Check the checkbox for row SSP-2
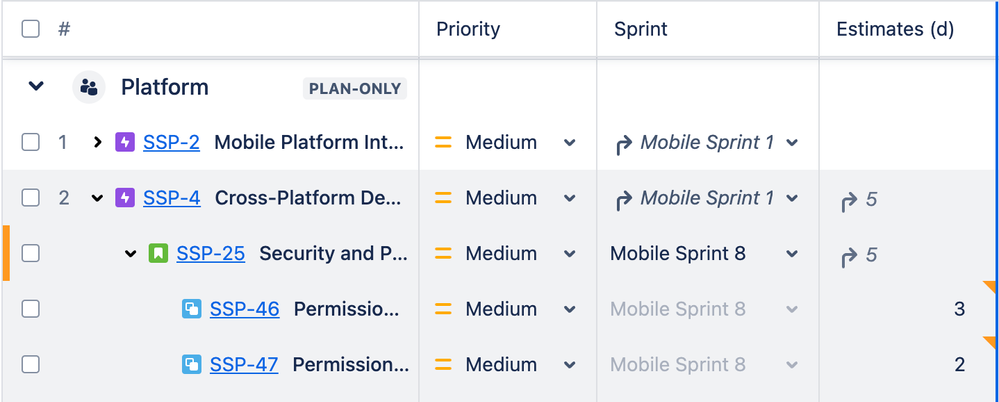Screen dimensions: 999x402 point(31,142)
